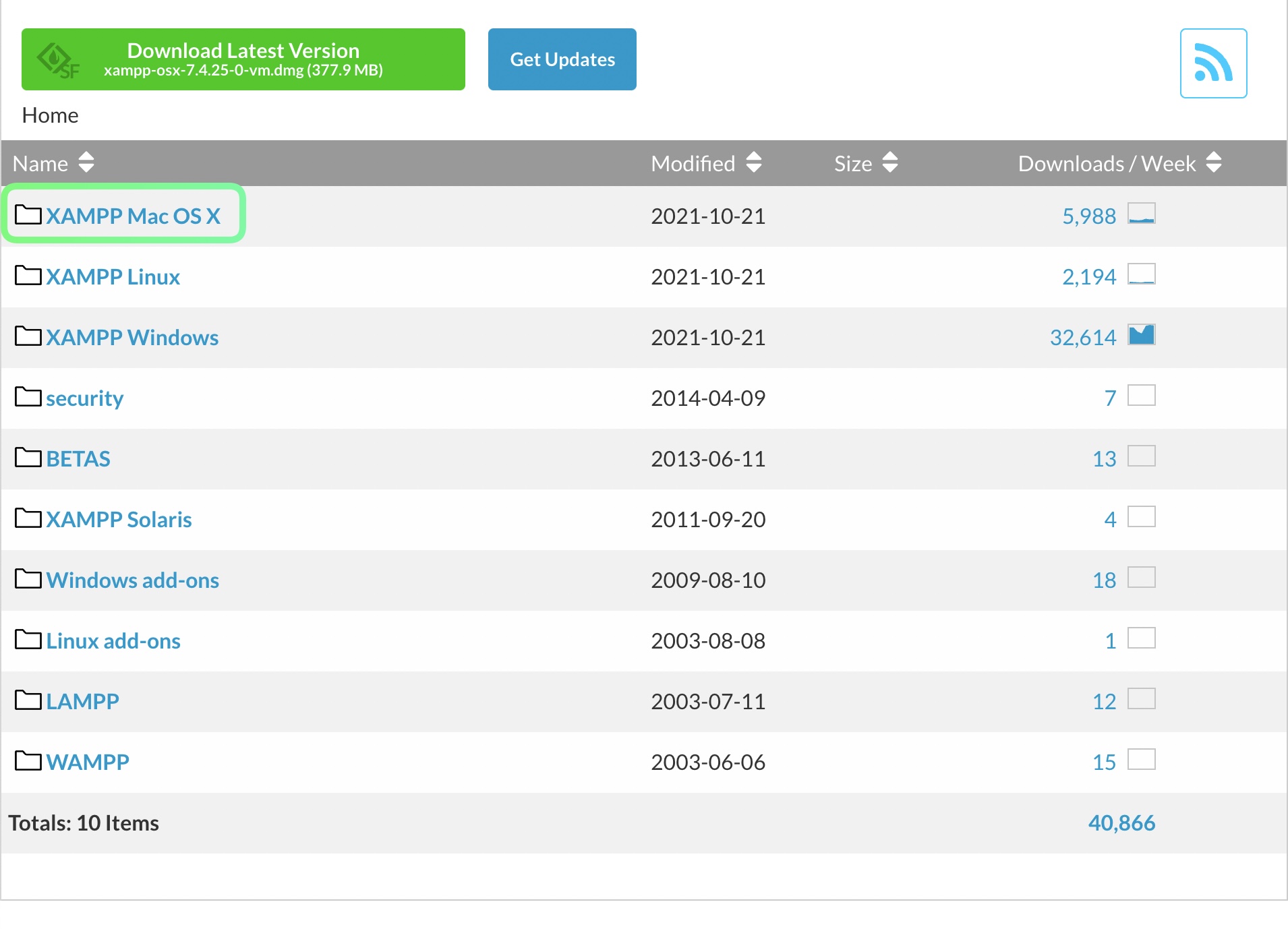Click folder icon beside XAMPP Linux
This screenshot has height=929, width=1288.
pos(28,275)
